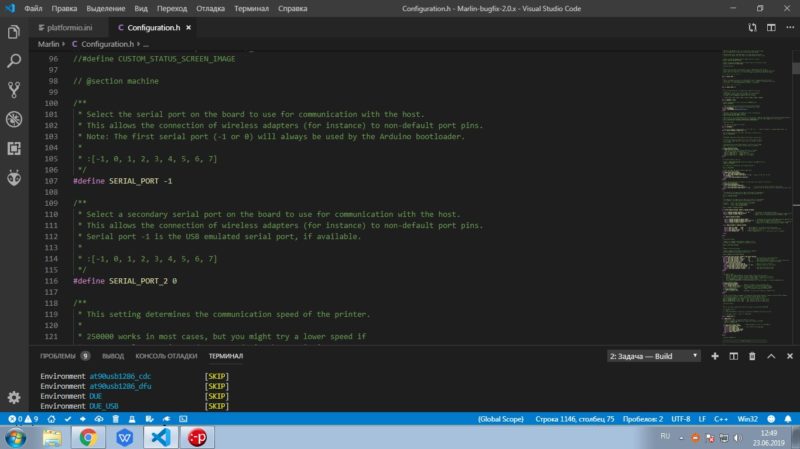Split the editor to the right
The image size is (800, 449).
point(771,28)
